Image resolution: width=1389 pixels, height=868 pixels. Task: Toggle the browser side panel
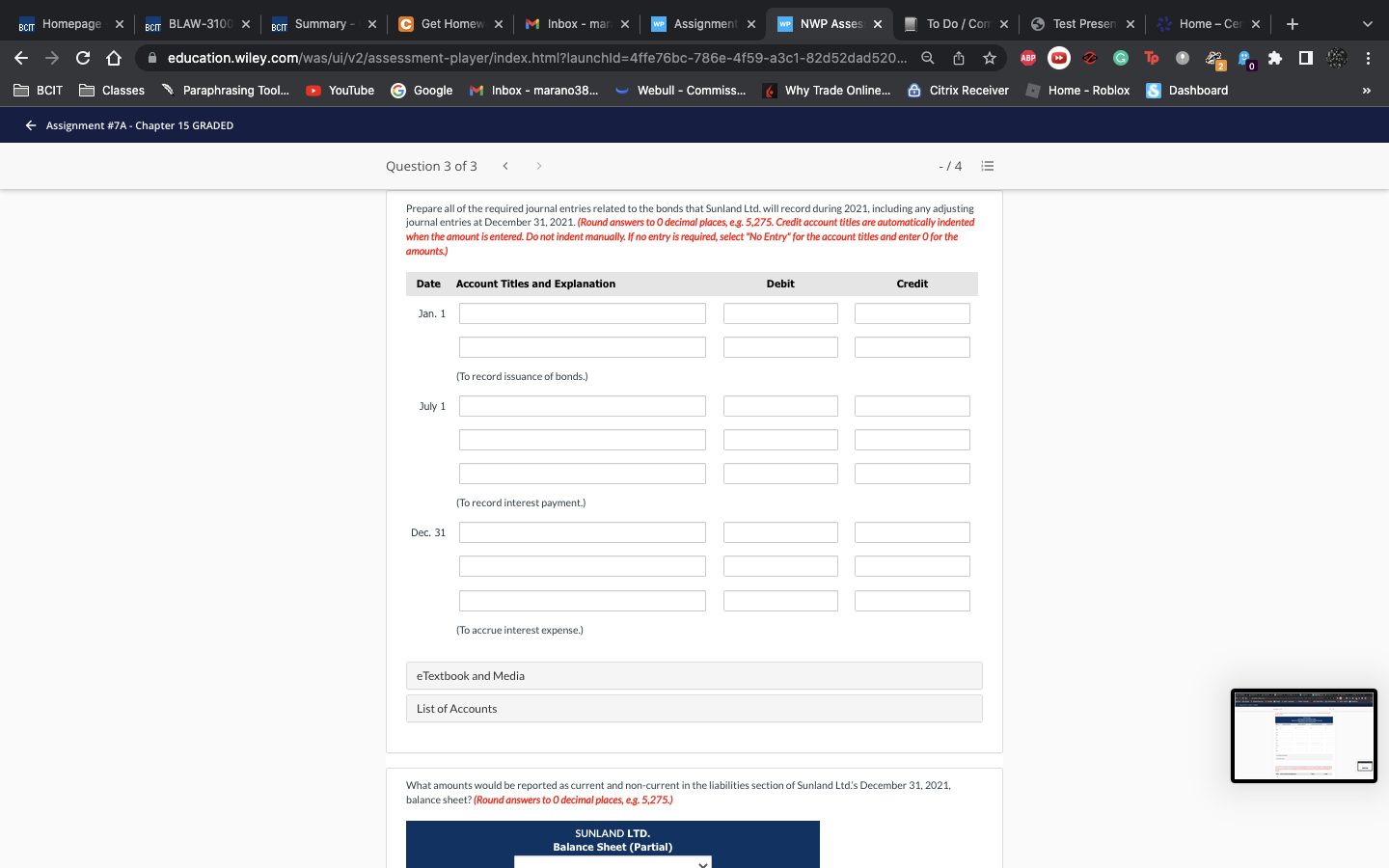click(x=1306, y=58)
